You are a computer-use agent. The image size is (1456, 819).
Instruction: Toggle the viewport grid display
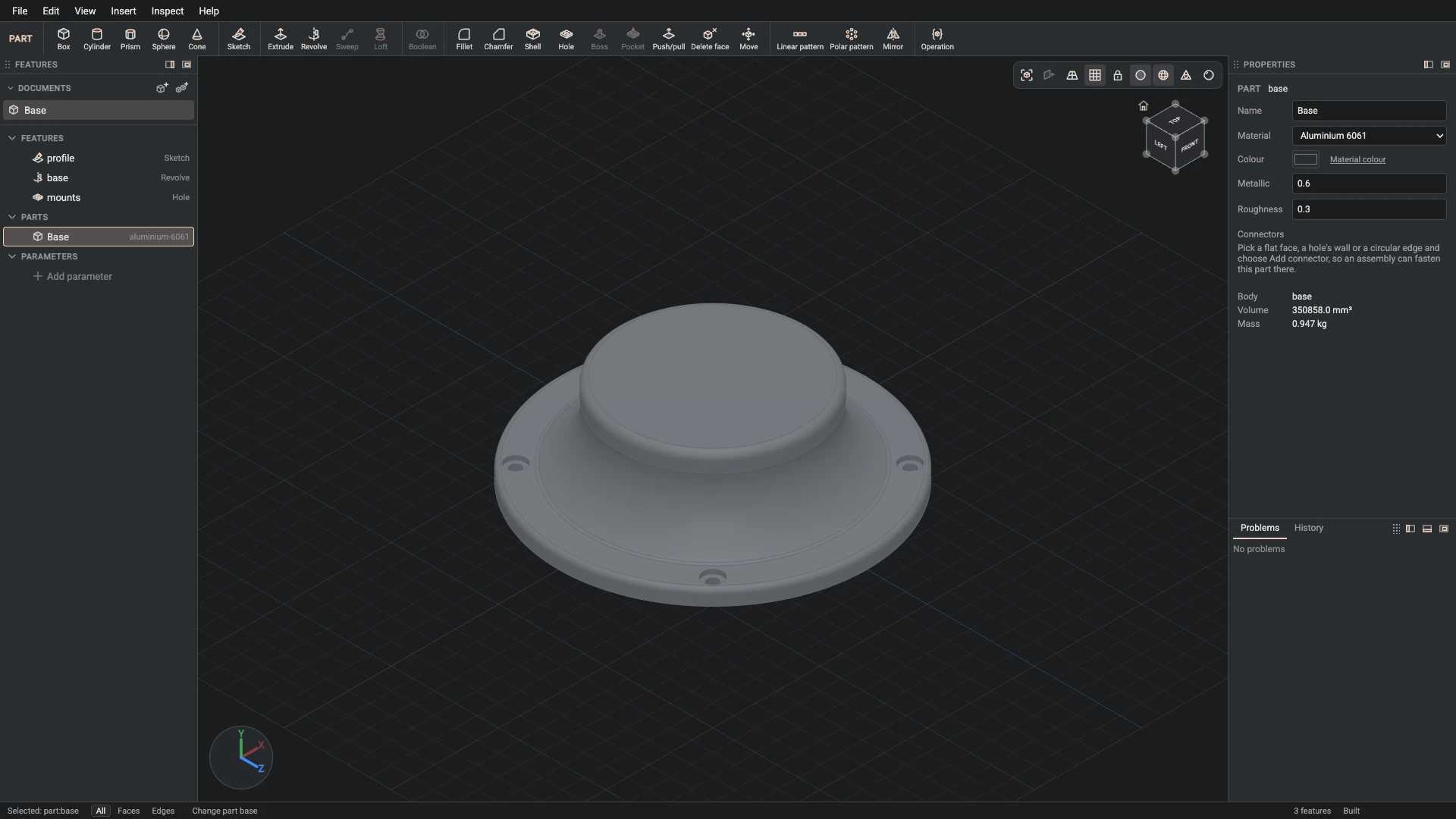coord(1095,75)
